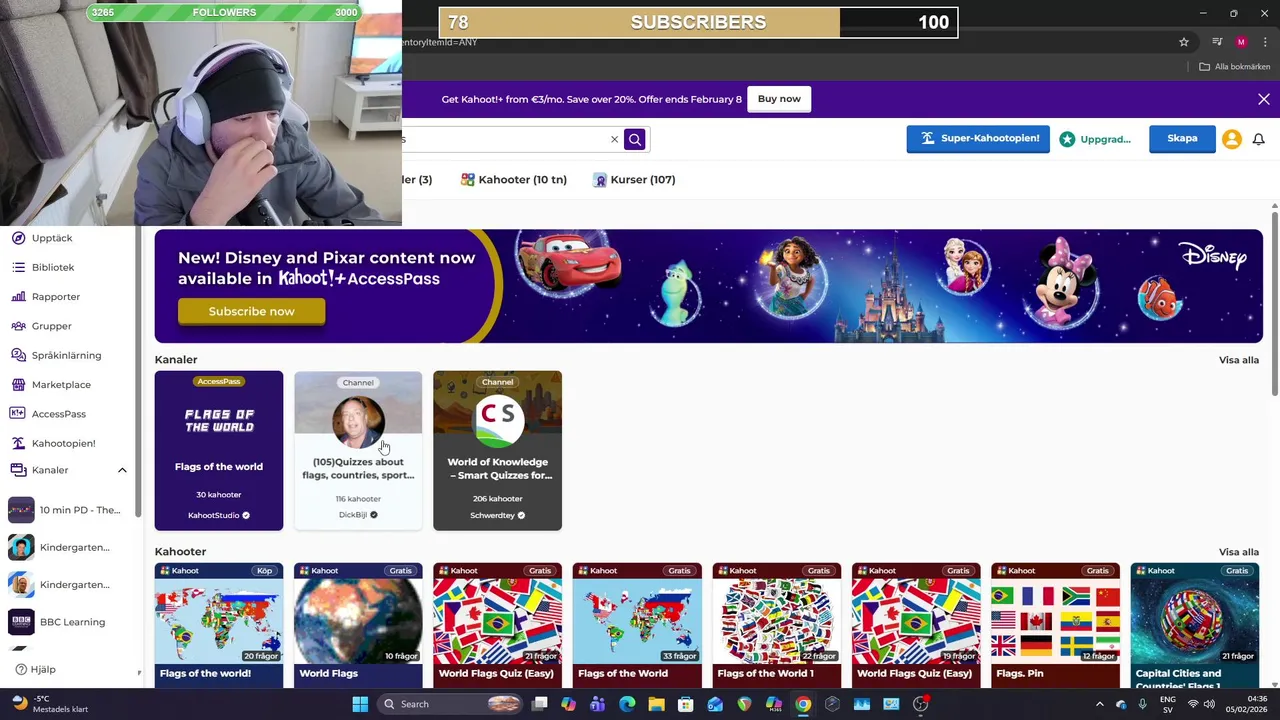Open AccessPass sidebar entry

pyautogui.click(x=58, y=414)
